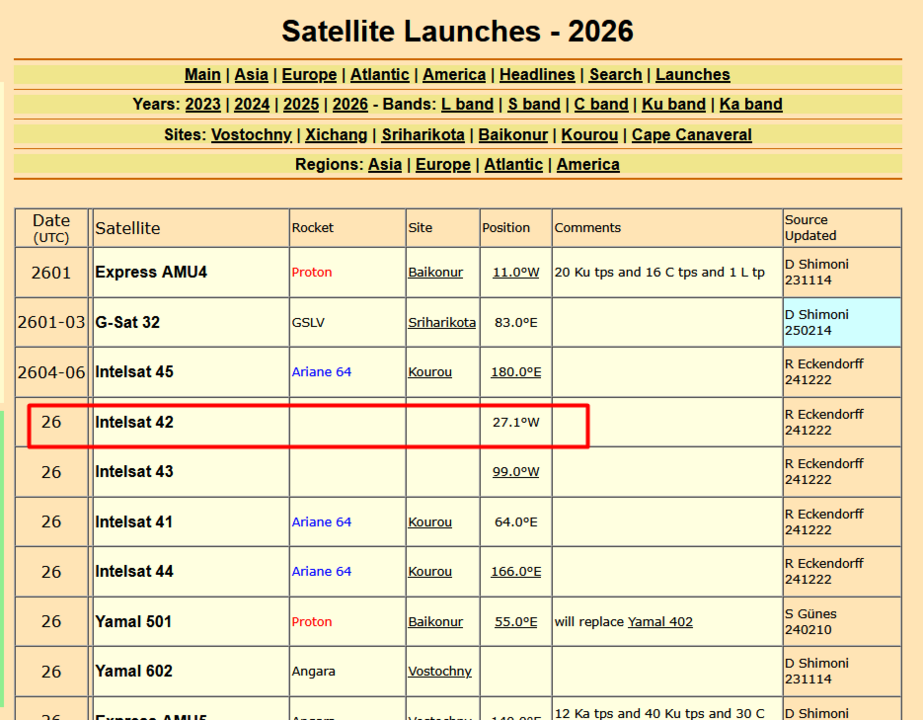Viewport: 923px width, 720px height.
Task: Open the Launches link
Action: 693,75
